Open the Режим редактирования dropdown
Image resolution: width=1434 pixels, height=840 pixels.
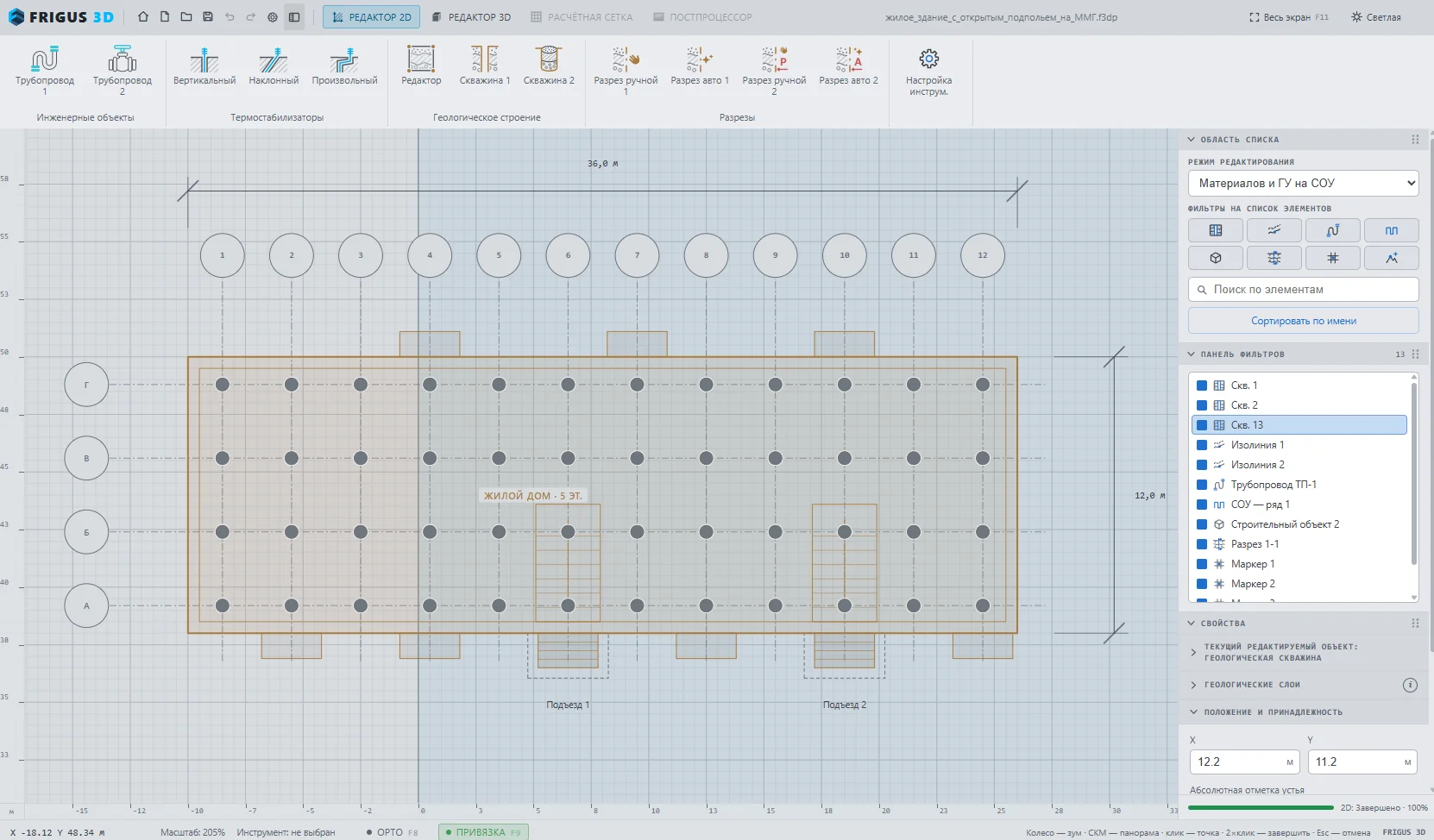(x=1304, y=183)
